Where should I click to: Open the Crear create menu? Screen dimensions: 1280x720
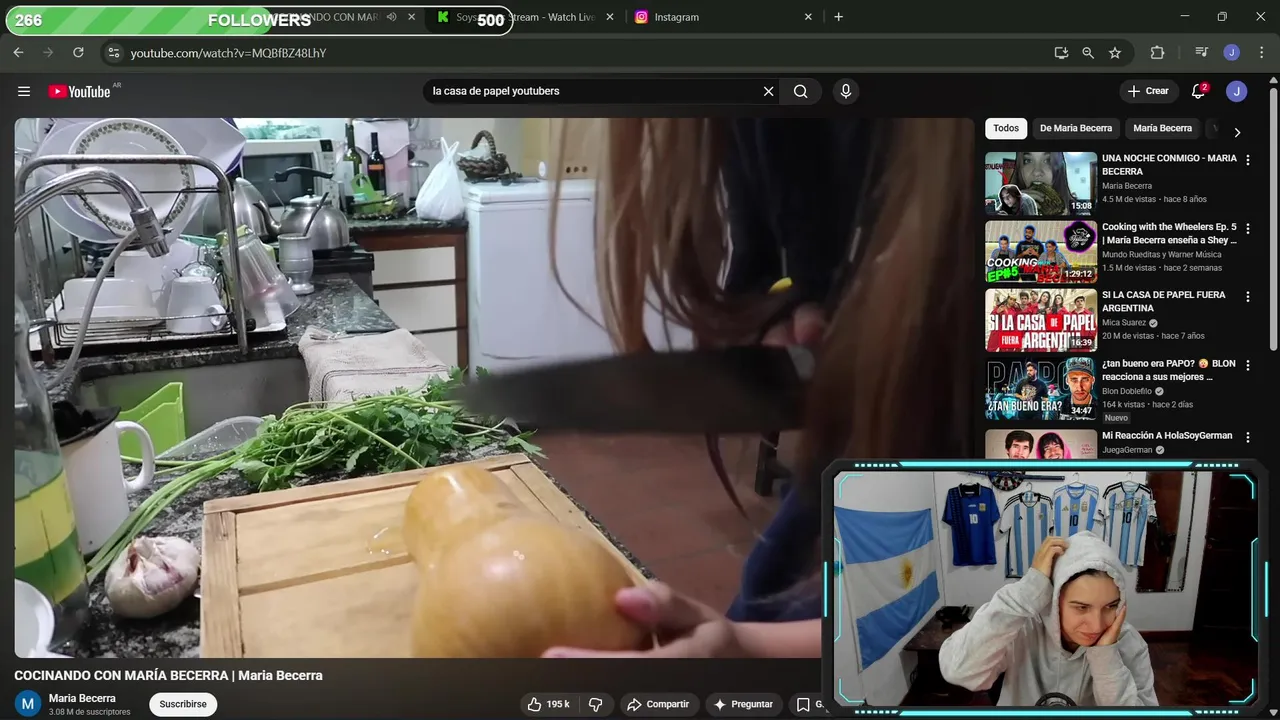tap(1148, 91)
